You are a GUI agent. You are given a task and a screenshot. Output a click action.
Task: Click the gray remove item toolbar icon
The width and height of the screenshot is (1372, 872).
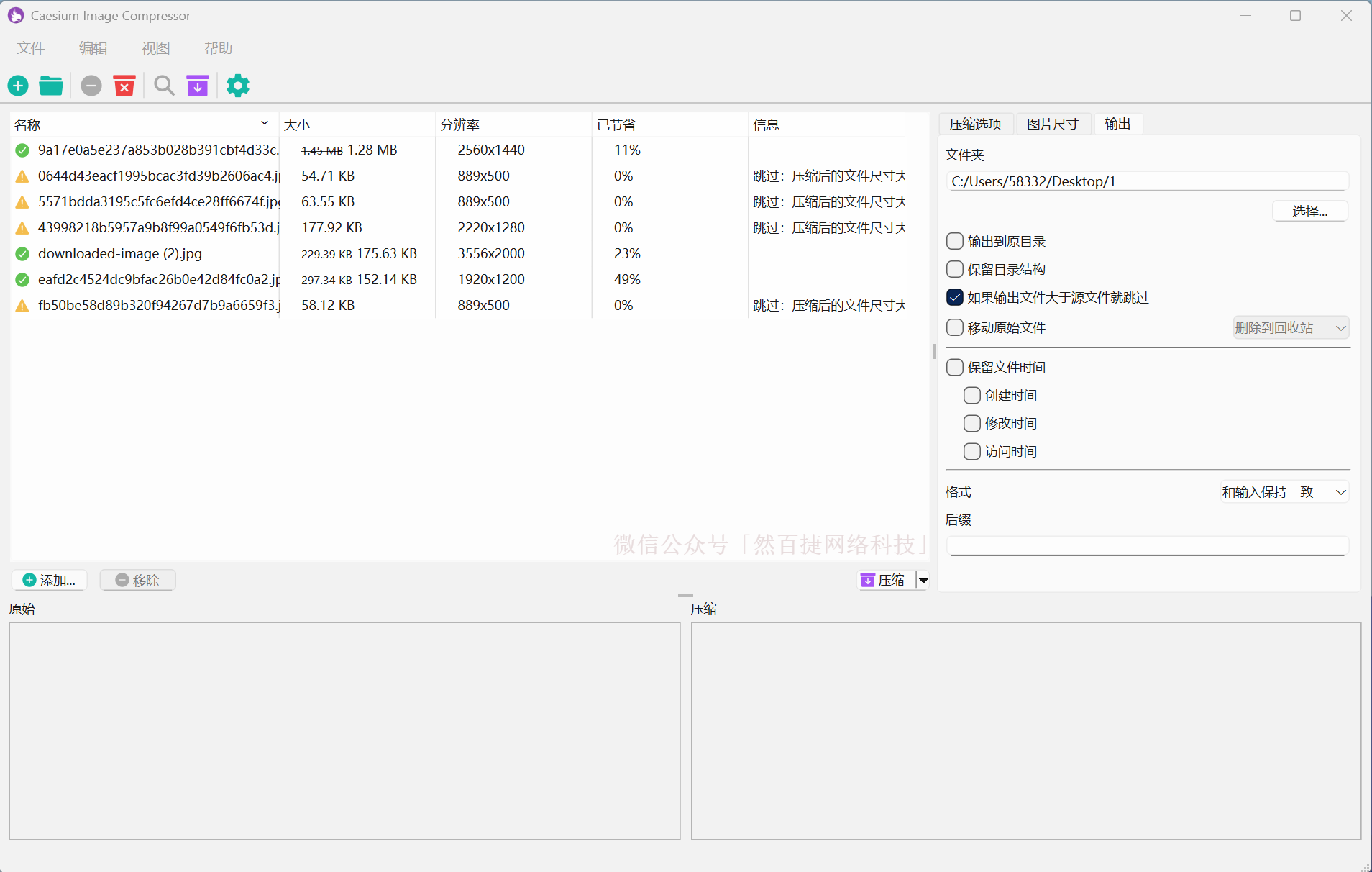tap(91, 86)
